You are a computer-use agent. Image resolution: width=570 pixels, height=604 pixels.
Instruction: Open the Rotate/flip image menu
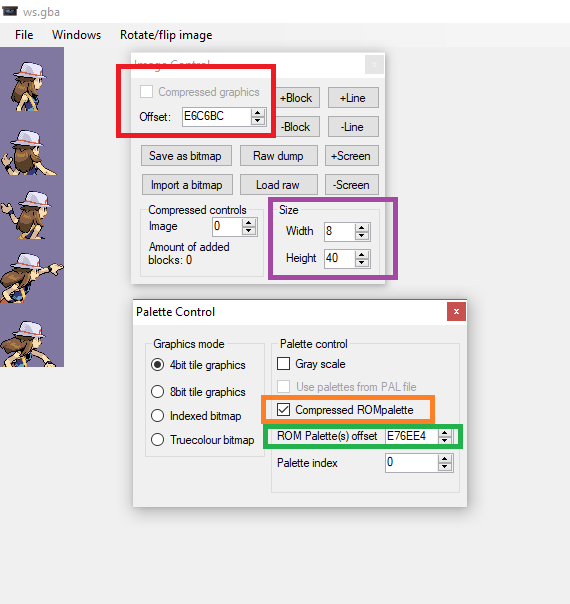point(166,35)
